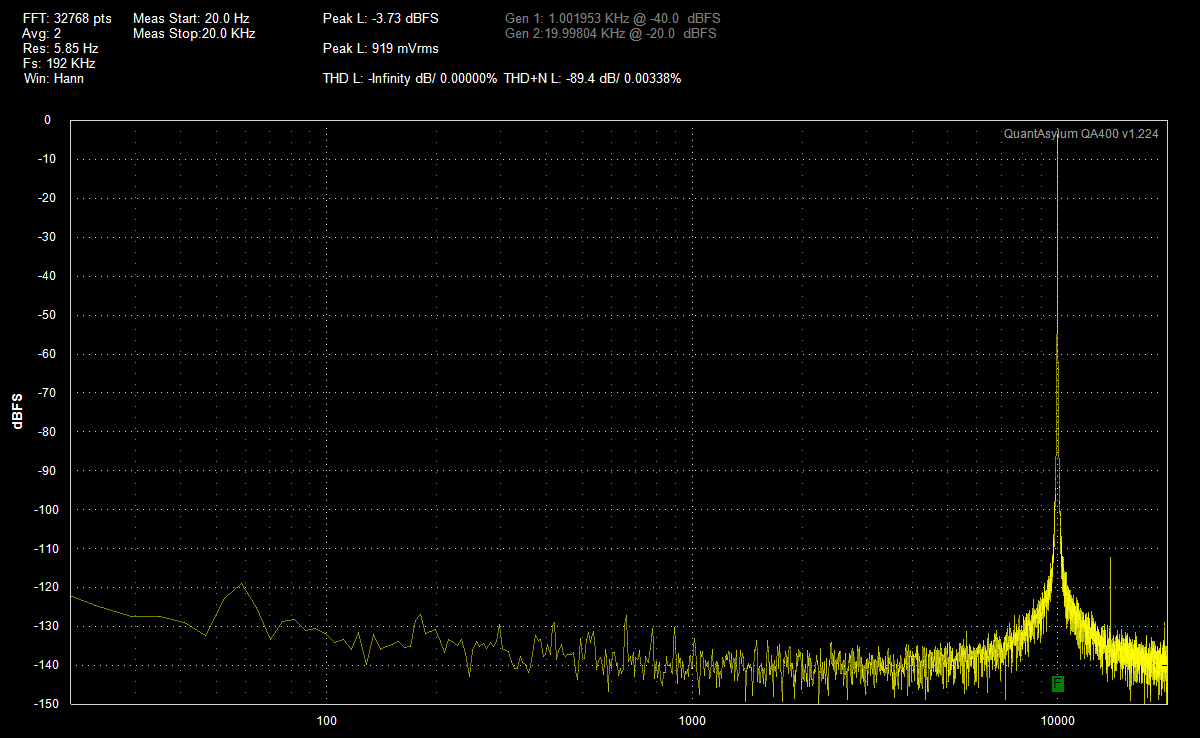This screenshot has width=1200, height=738.
Task: Select Gen 1: 1.001953 KHz generator text
Action: coord(612,19)
